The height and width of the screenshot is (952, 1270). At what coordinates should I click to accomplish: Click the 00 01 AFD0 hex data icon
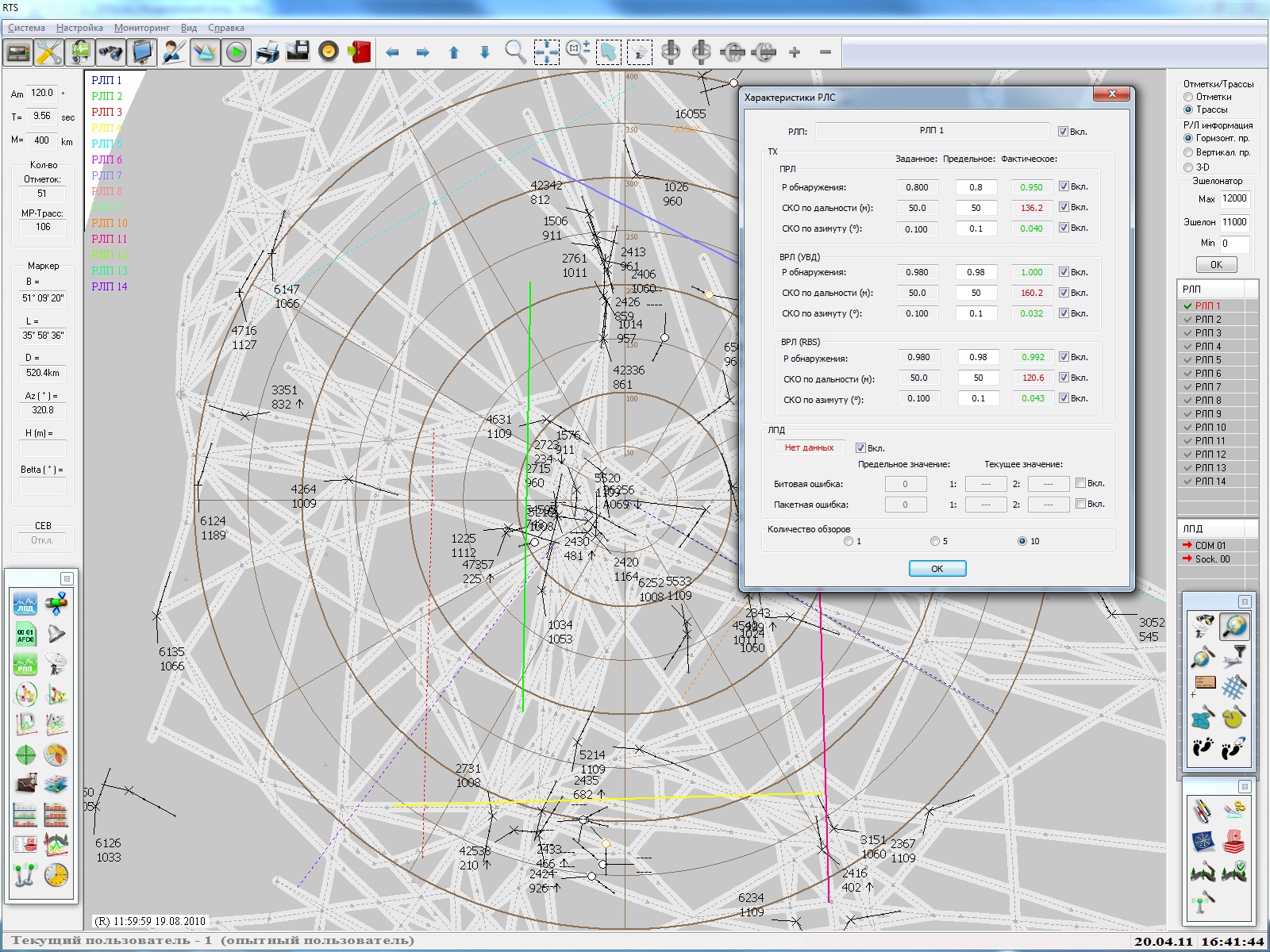pos(25,634)
